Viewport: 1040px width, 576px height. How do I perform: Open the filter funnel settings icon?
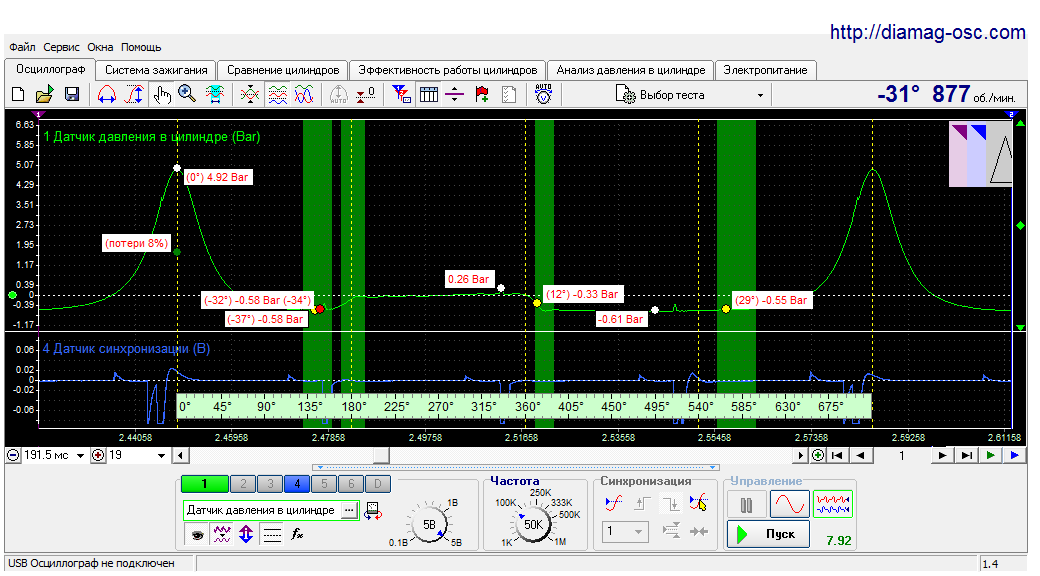click(x=401, y=95)
